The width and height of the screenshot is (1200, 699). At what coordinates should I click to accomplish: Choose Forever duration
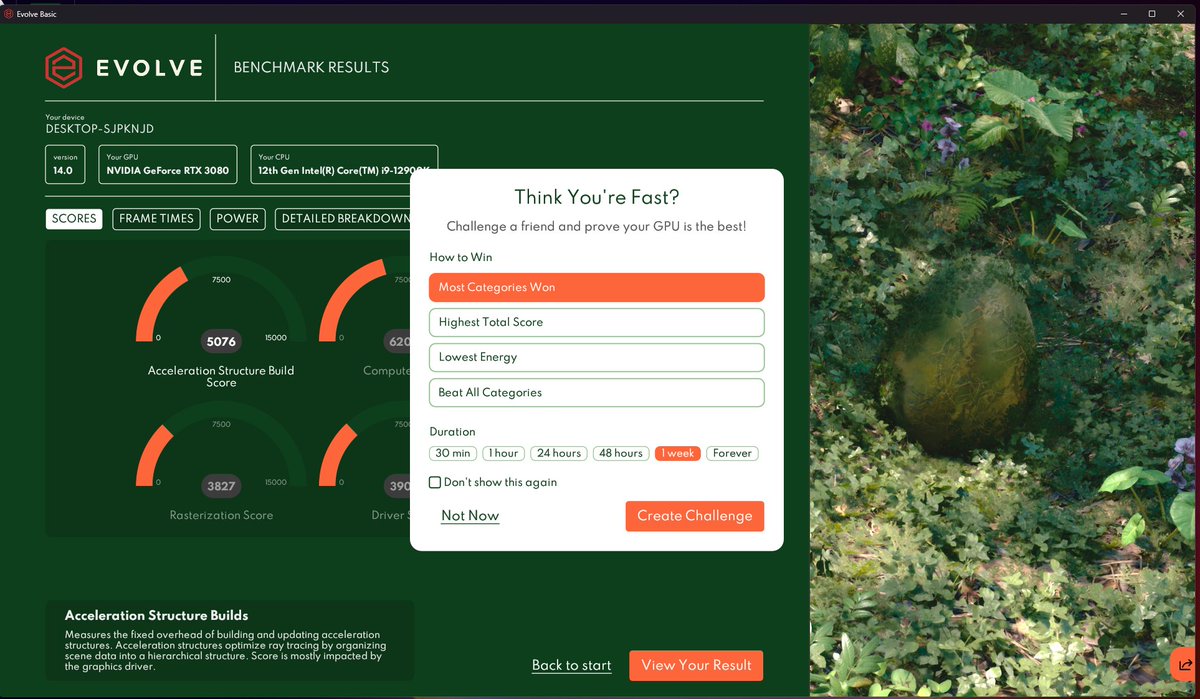732,453
